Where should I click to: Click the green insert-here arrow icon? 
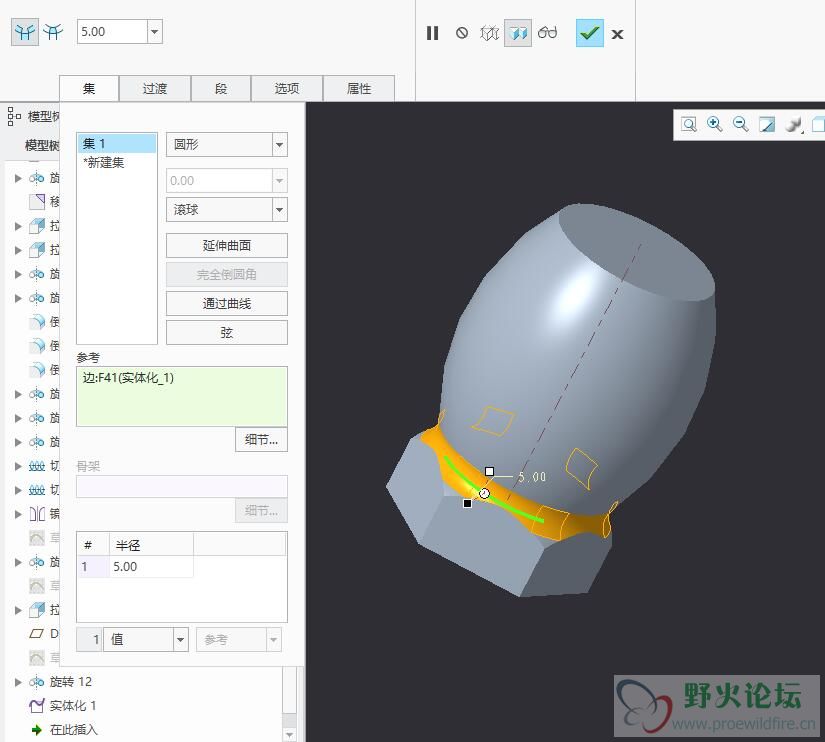[x=37, y=730]
